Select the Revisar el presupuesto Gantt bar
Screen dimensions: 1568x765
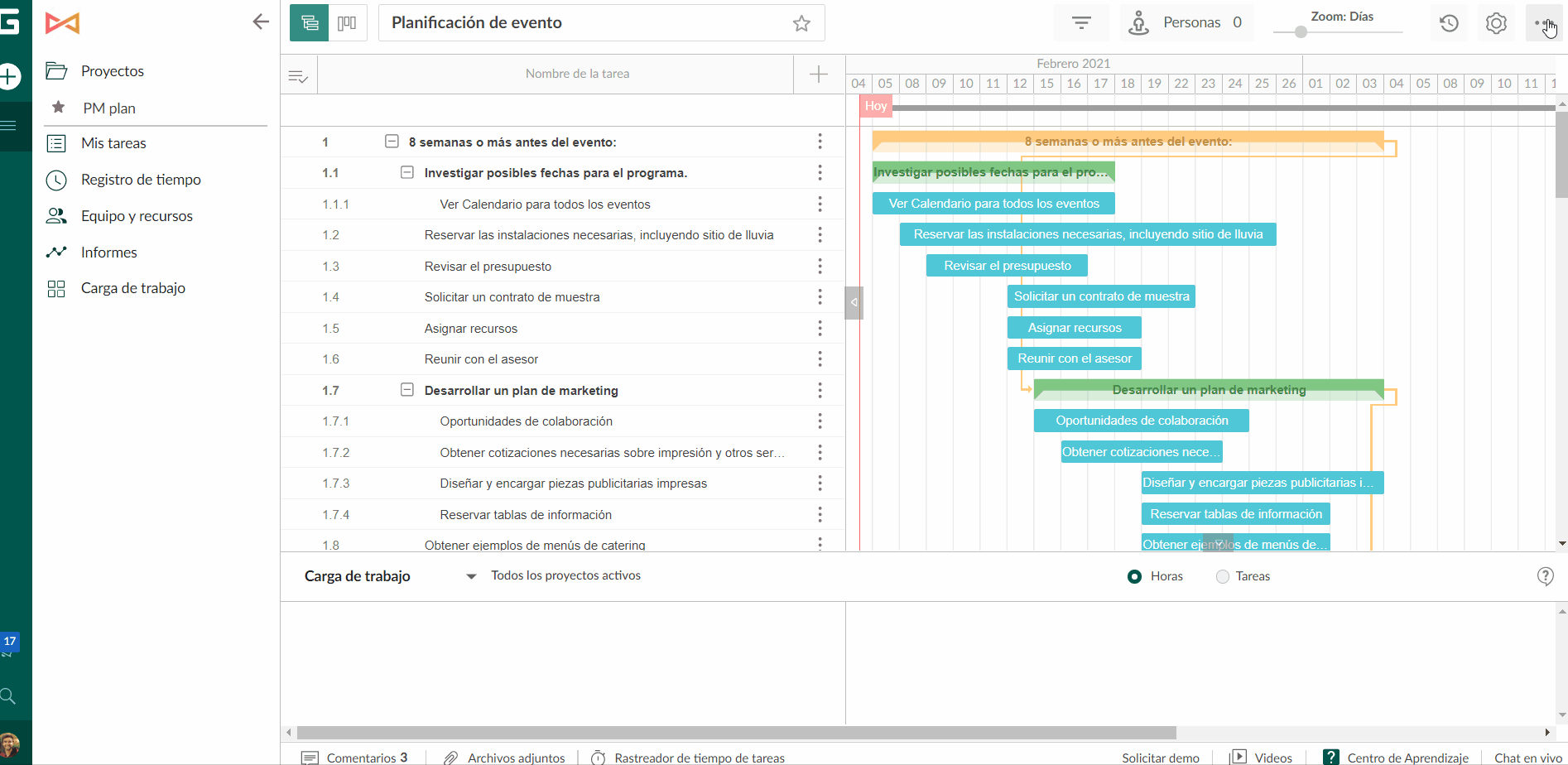coord(1007,266)
